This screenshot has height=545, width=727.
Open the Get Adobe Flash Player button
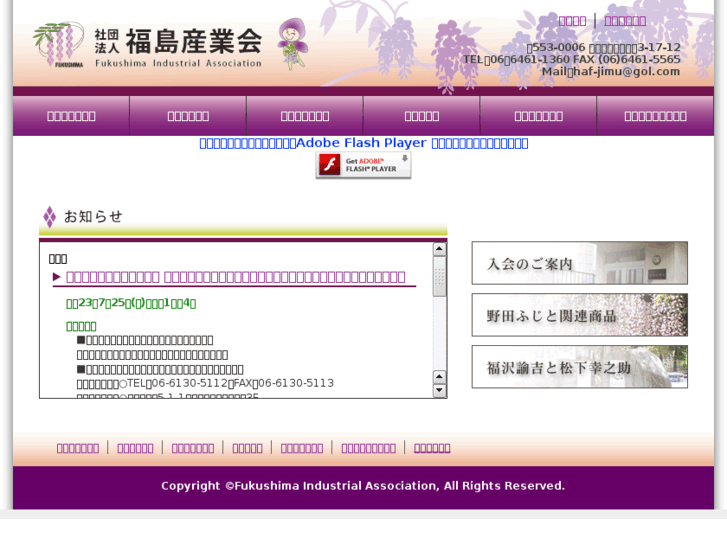tap(364, 165)
